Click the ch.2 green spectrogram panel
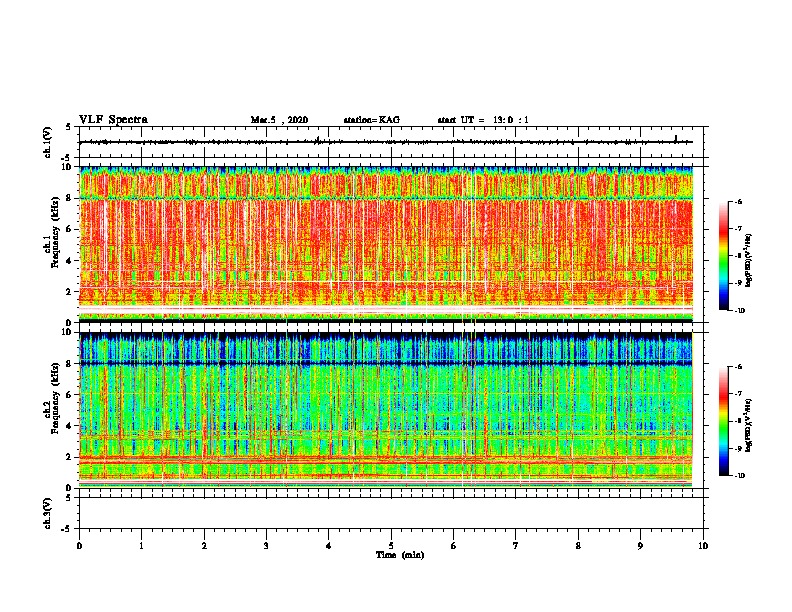 coord(386,410)
